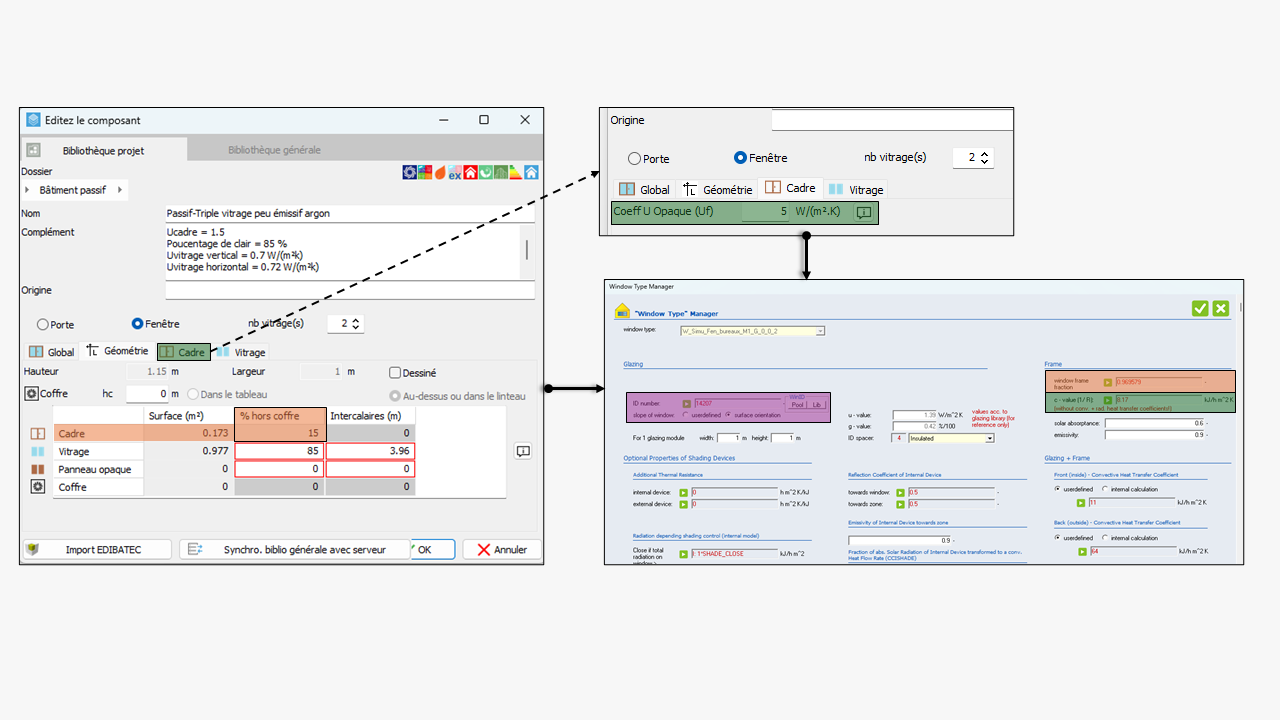Click the Complément text box scrollbar
The width and height of the screenshot is (1280, 720).
tap(527, 250)
